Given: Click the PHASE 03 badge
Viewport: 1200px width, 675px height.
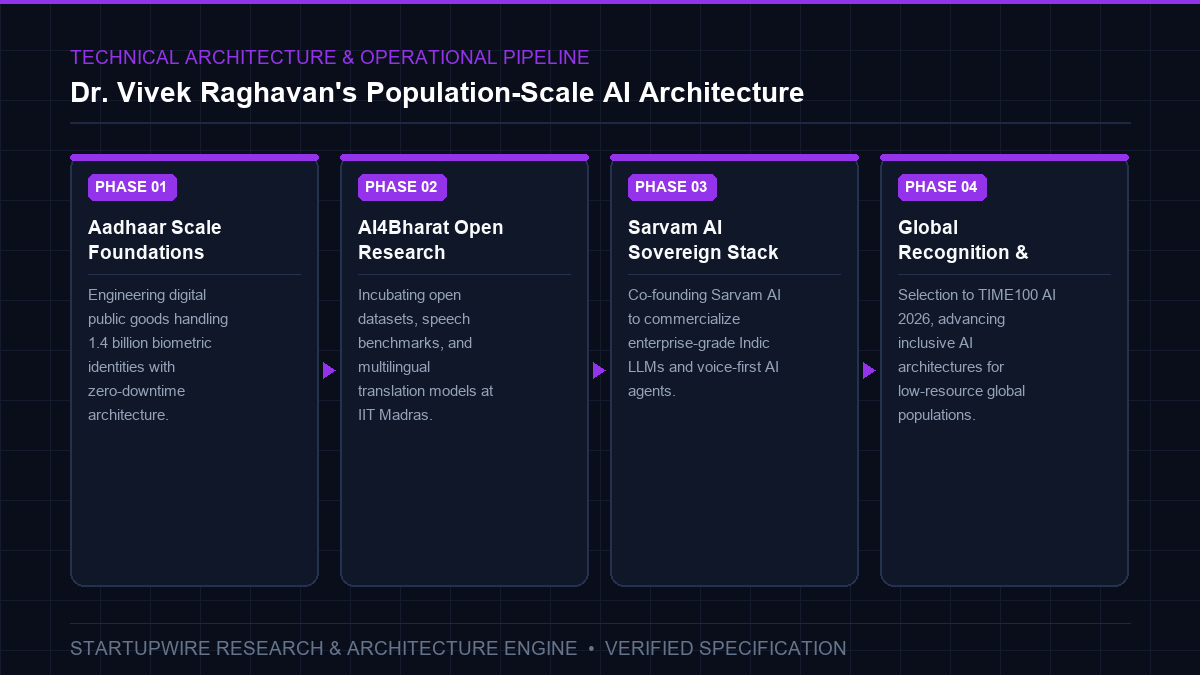Looking at the screenshot, I should (672, 187).
